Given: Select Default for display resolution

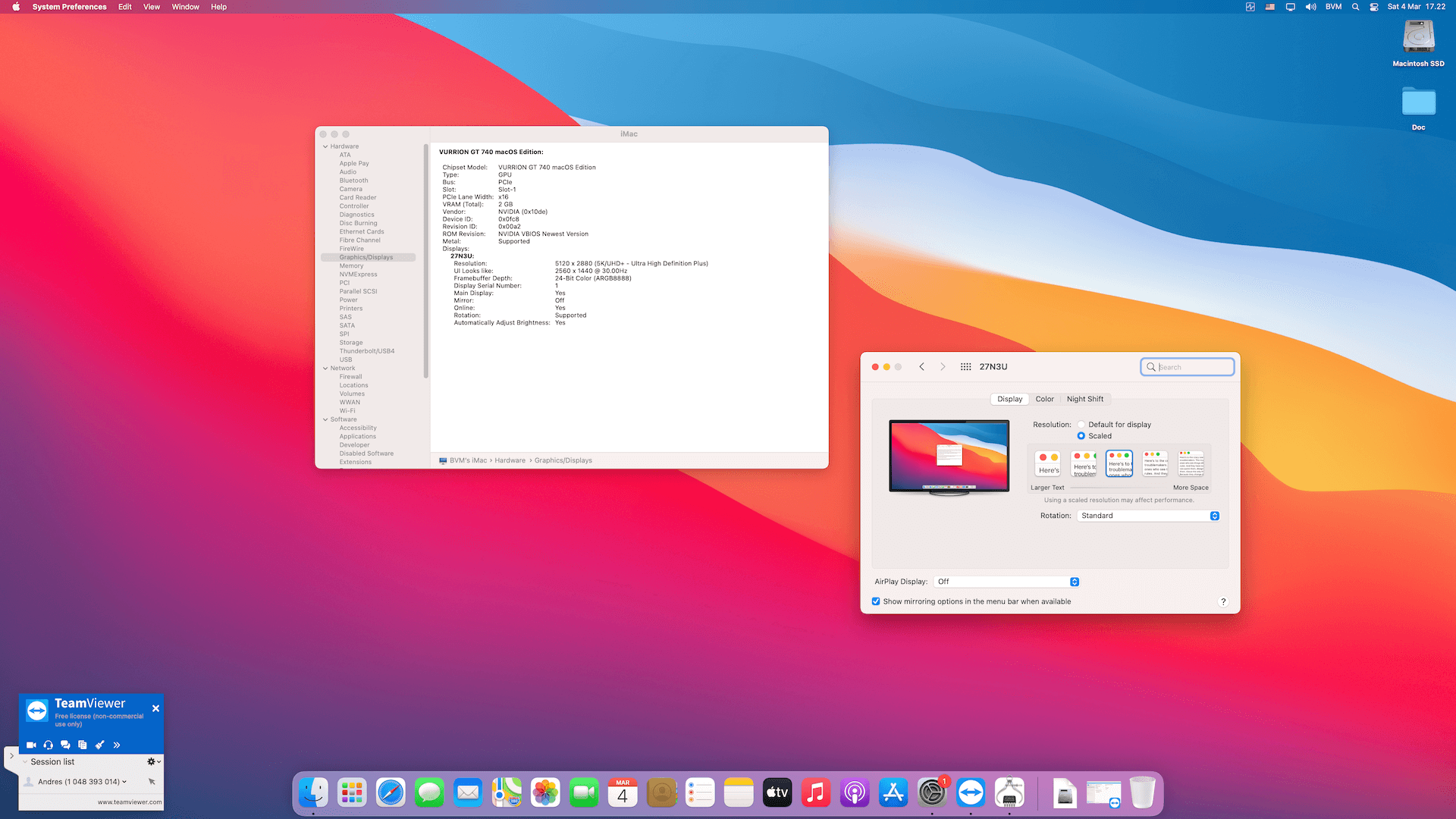Looking at the screenshot, I should coord(1081,425).
